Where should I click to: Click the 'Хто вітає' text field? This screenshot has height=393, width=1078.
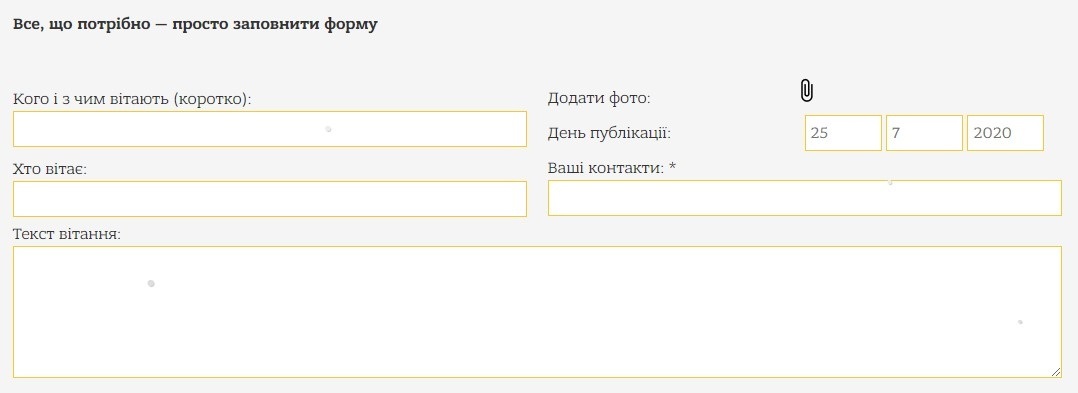(x=270, y=199)
